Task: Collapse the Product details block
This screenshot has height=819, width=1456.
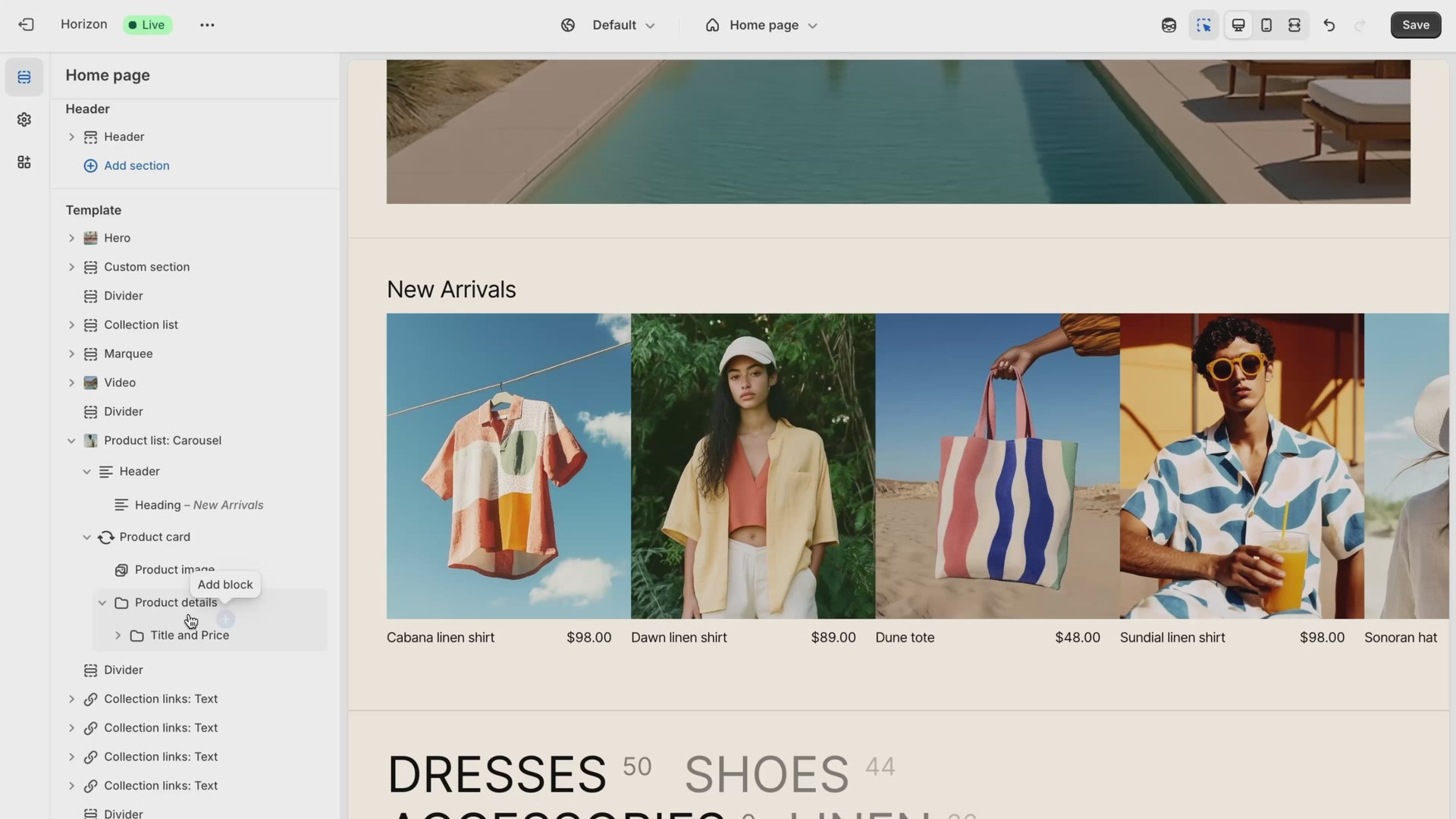Action: click(x=102, y=603)
